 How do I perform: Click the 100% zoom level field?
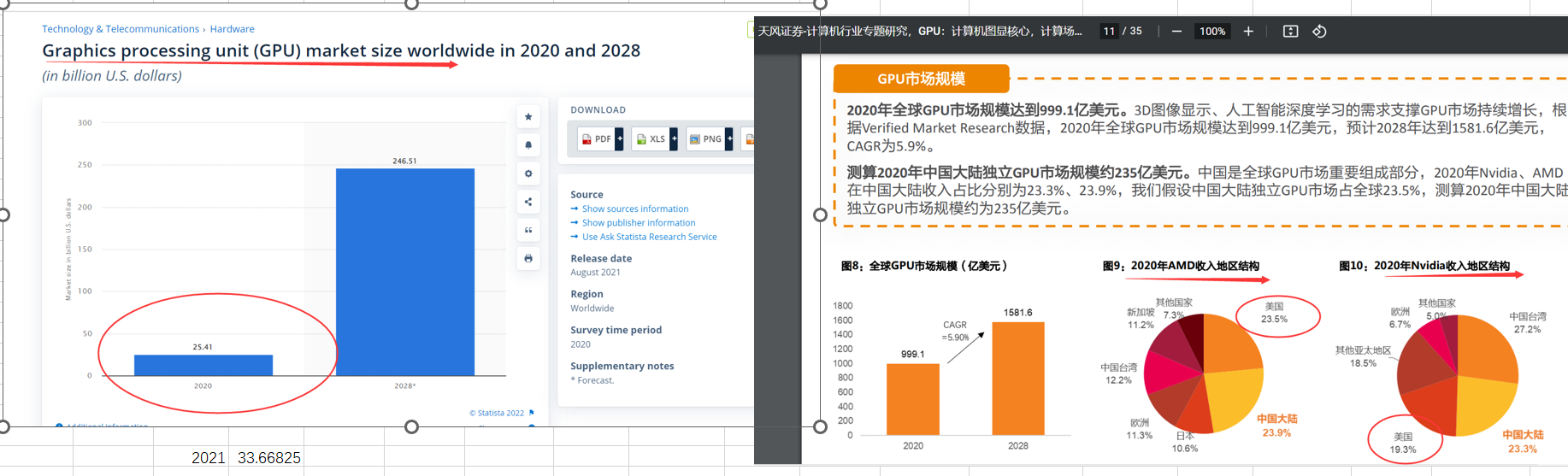pos(1212,32)
